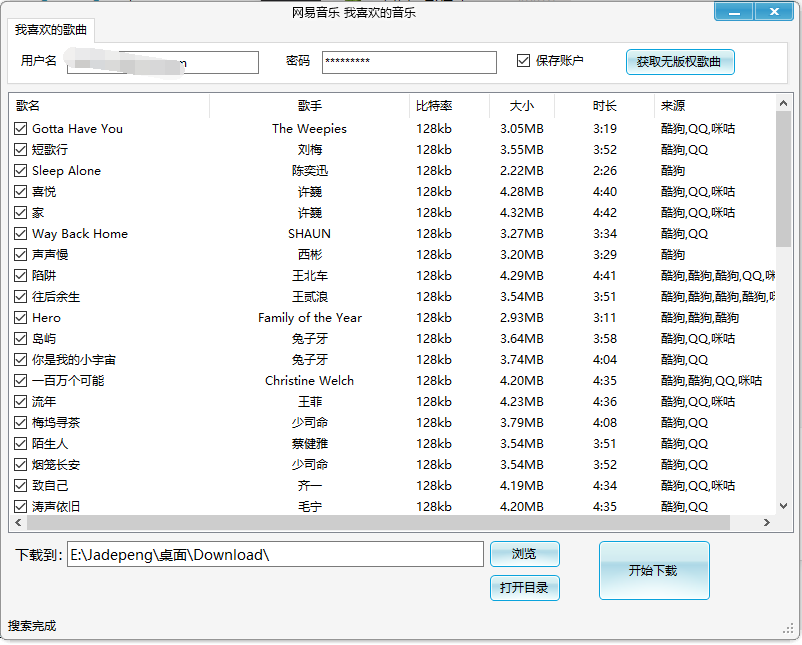
Task: Click the 4:08 duration cell
Action: click(x=605, y=422)
